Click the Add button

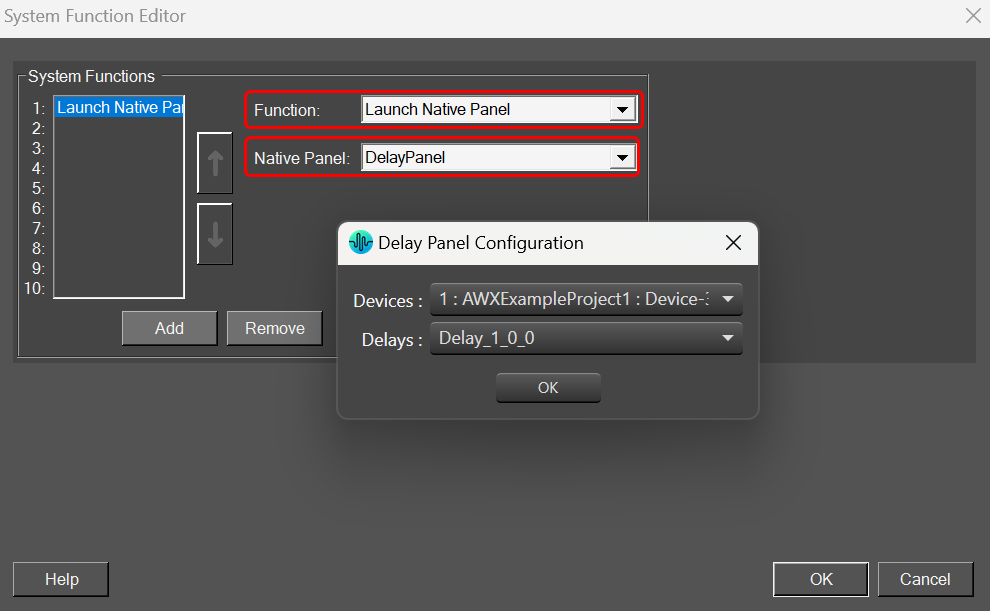coord(169,328)
